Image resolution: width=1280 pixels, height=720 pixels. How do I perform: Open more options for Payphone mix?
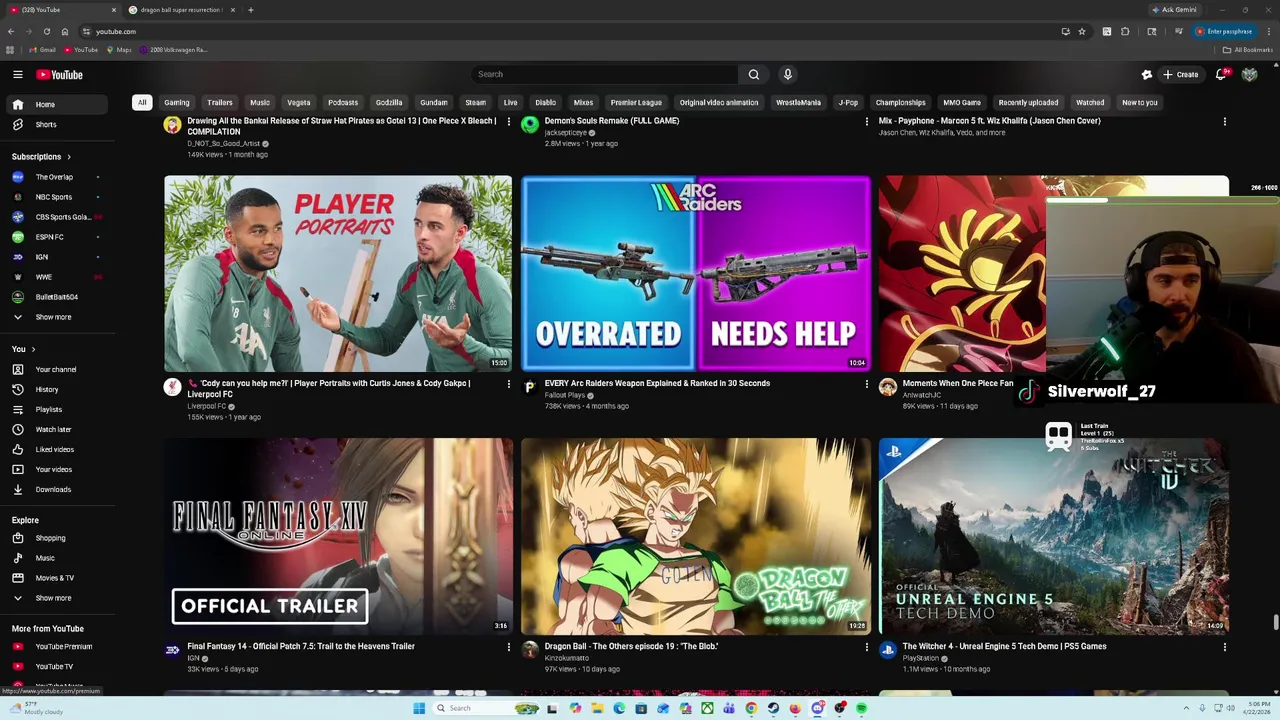click(1225, 121)
